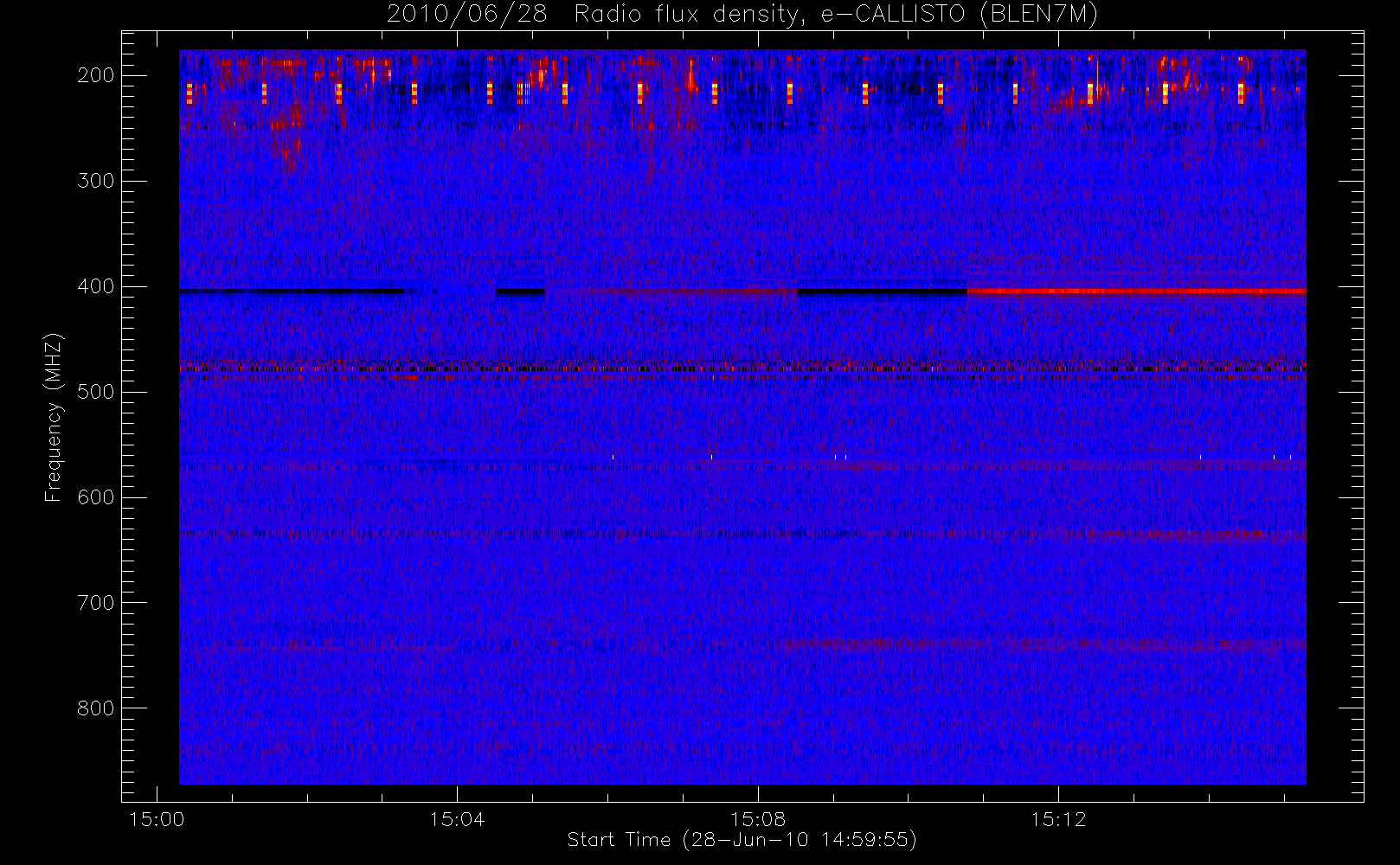The width and height of the screenshot is (1400, 865).
Task: Click the 'Frequency (MHZ)' axis label
Action: pos(54,417)
